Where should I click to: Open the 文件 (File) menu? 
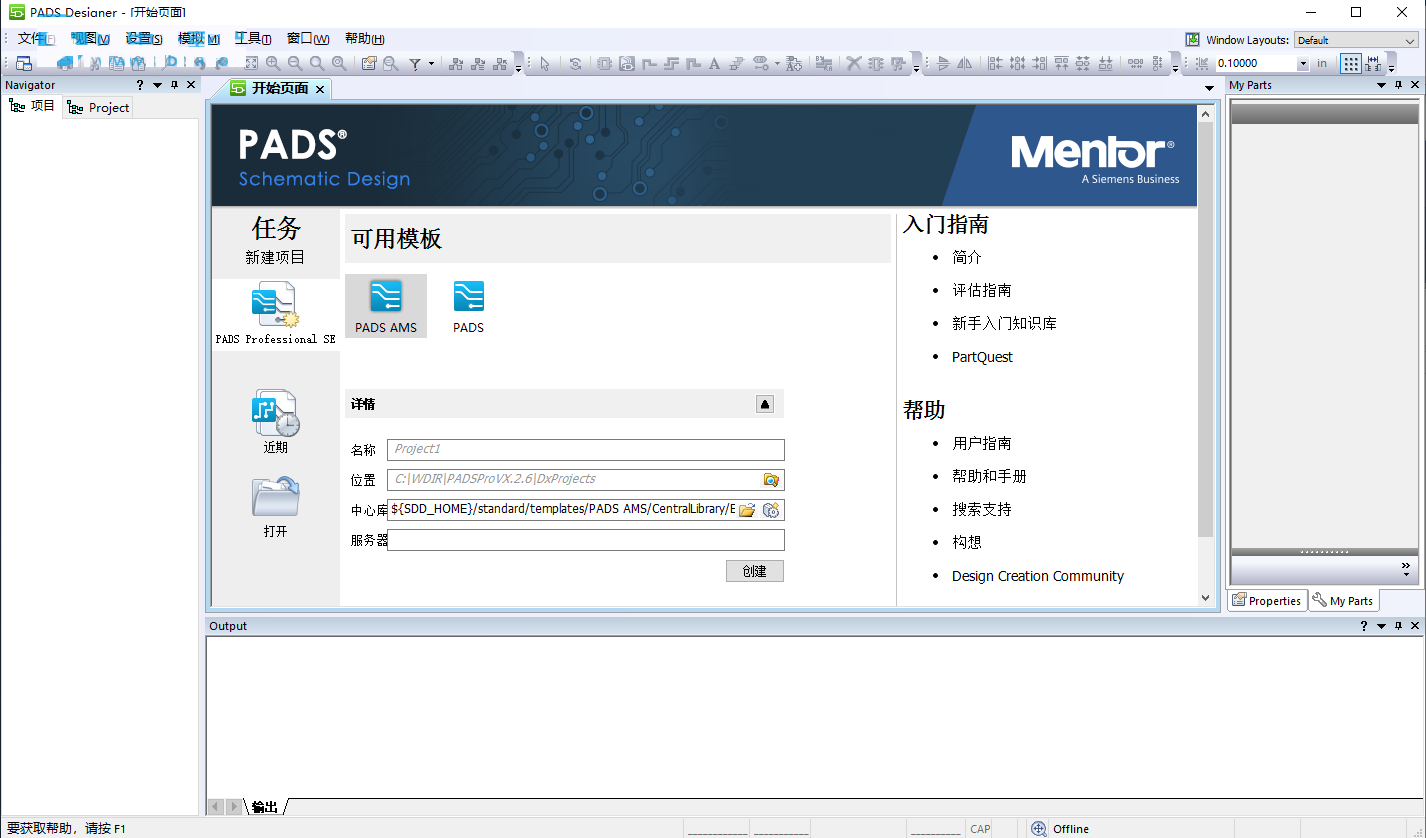36,39
